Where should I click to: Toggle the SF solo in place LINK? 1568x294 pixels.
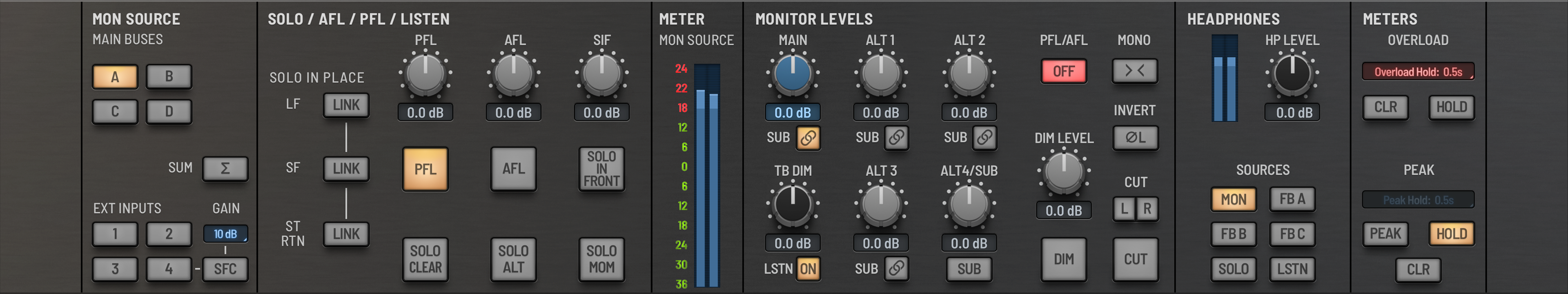[x=346, y=169]
